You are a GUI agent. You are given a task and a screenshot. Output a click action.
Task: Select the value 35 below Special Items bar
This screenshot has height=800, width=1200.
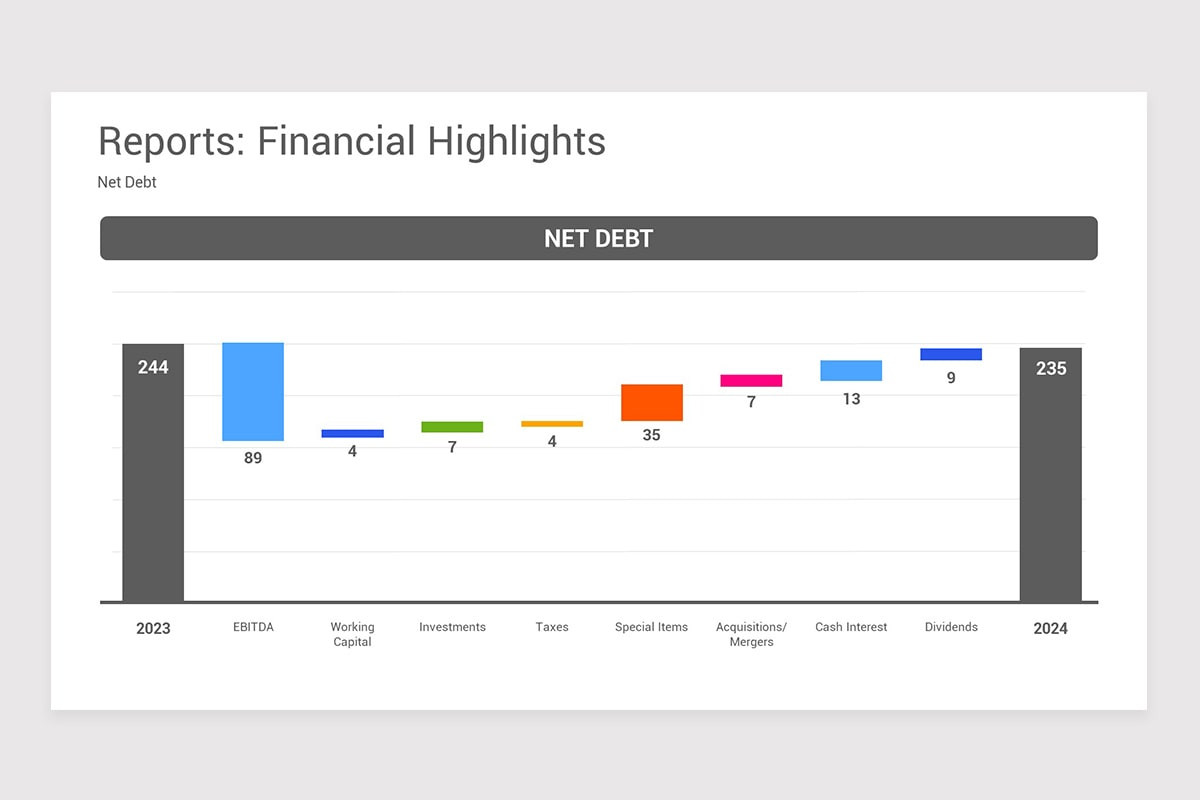click(651, 435)
